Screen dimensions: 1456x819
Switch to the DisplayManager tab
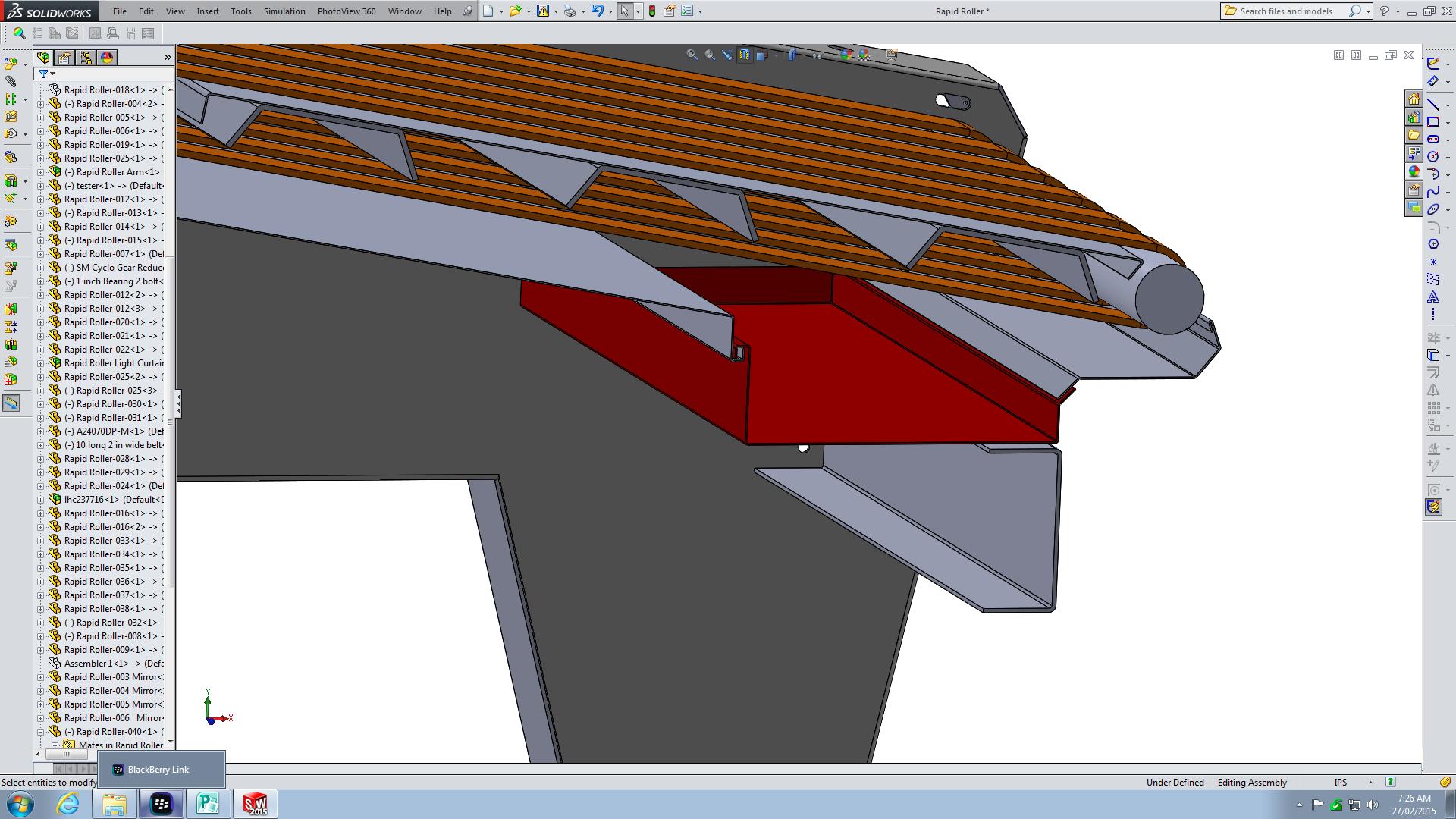tap(107, 58)
